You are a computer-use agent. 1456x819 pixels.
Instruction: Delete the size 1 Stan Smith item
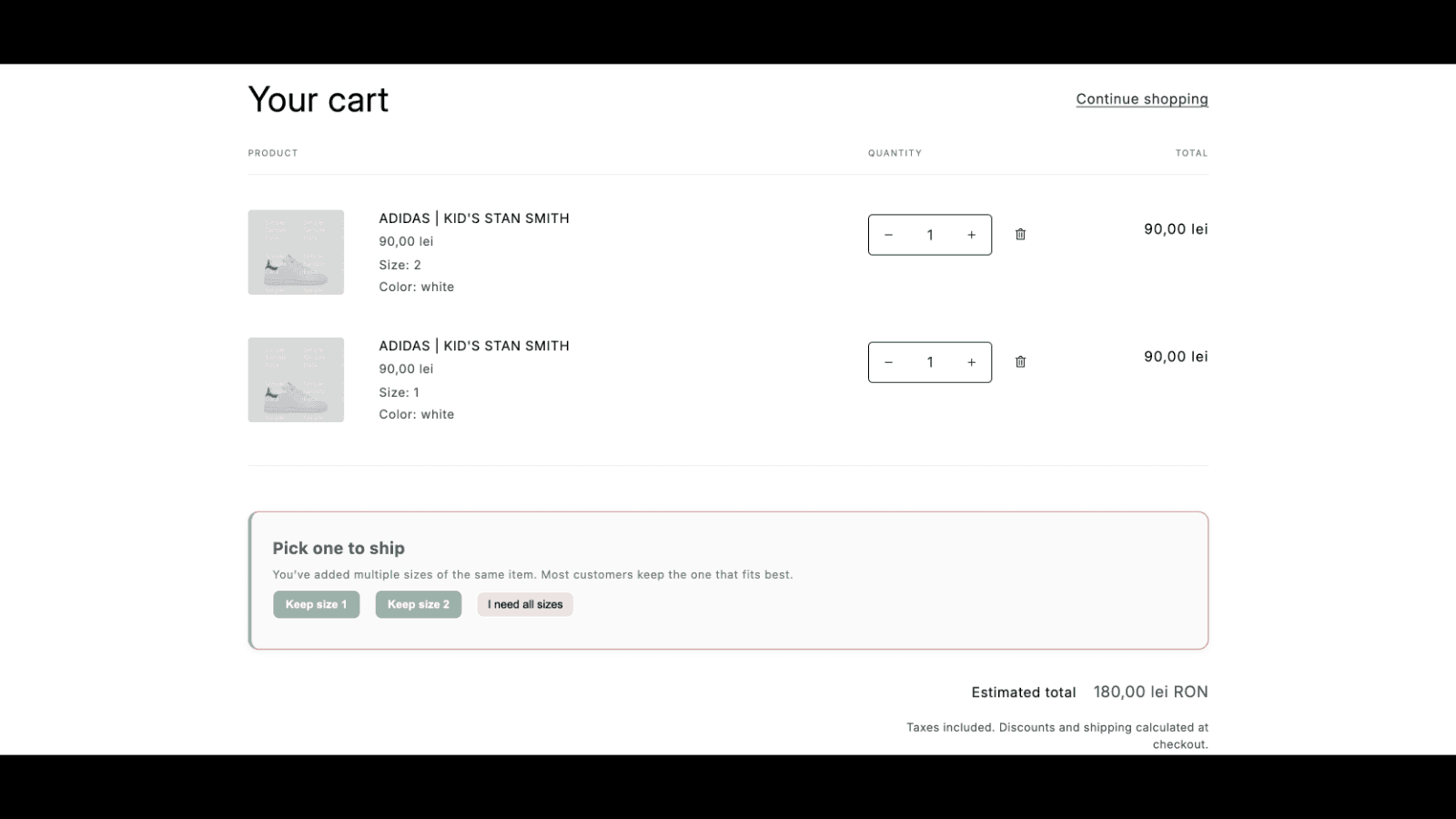(x=1020, y=362)
